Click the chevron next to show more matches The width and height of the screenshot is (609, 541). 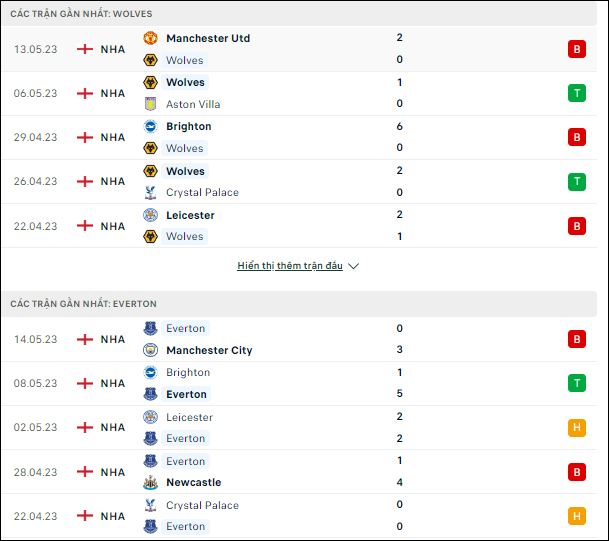pyautogui.click(x=353, y=266)
